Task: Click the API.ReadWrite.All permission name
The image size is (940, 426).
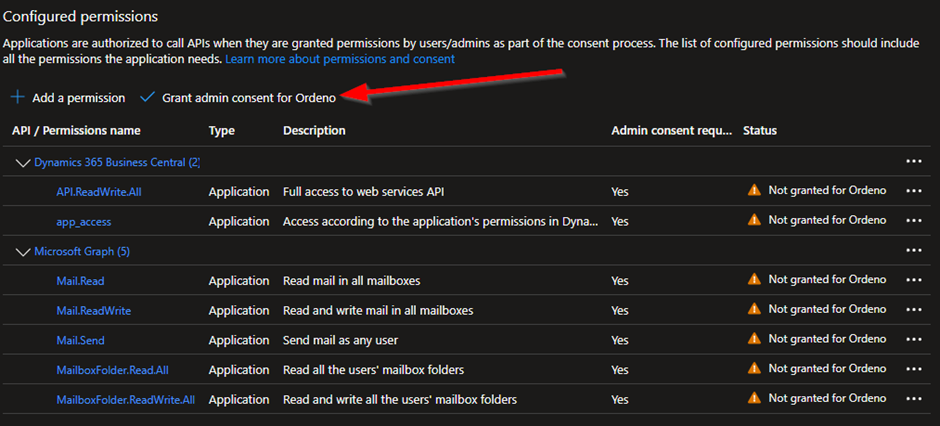Action: pyautogui.click(x=99, y=192)
